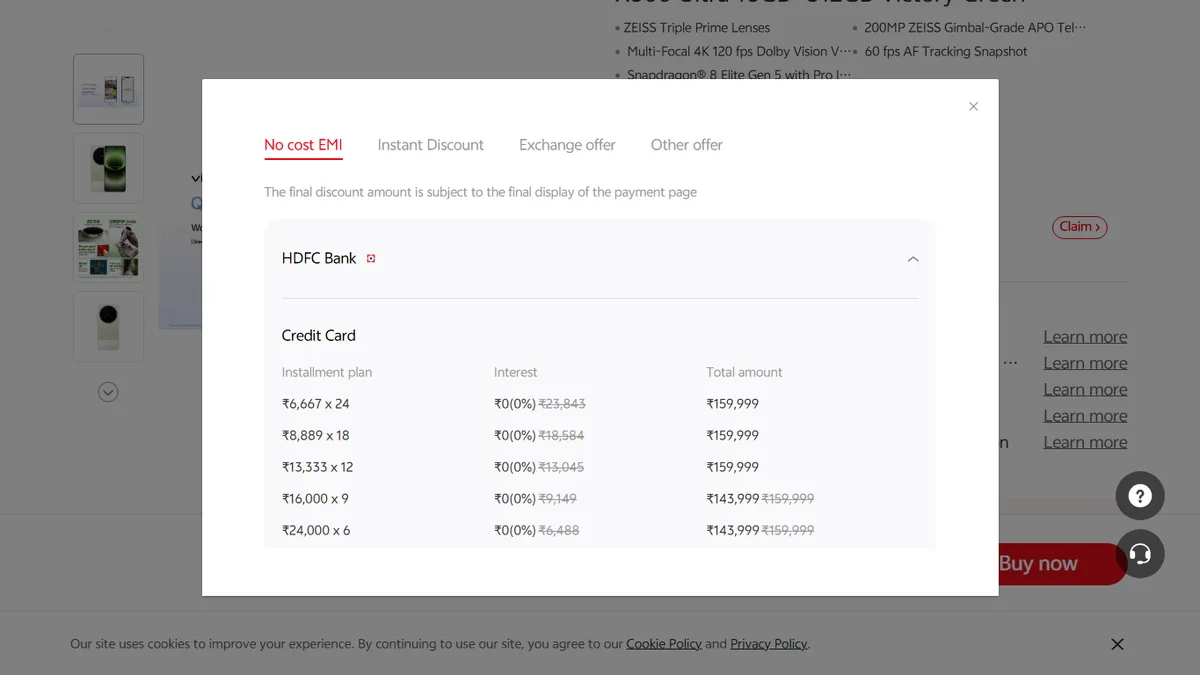Image resolution: width=1200 pixels, height=675 pixels.
Task: Open the customer support headset chat
Action: tap(1140, 554)
